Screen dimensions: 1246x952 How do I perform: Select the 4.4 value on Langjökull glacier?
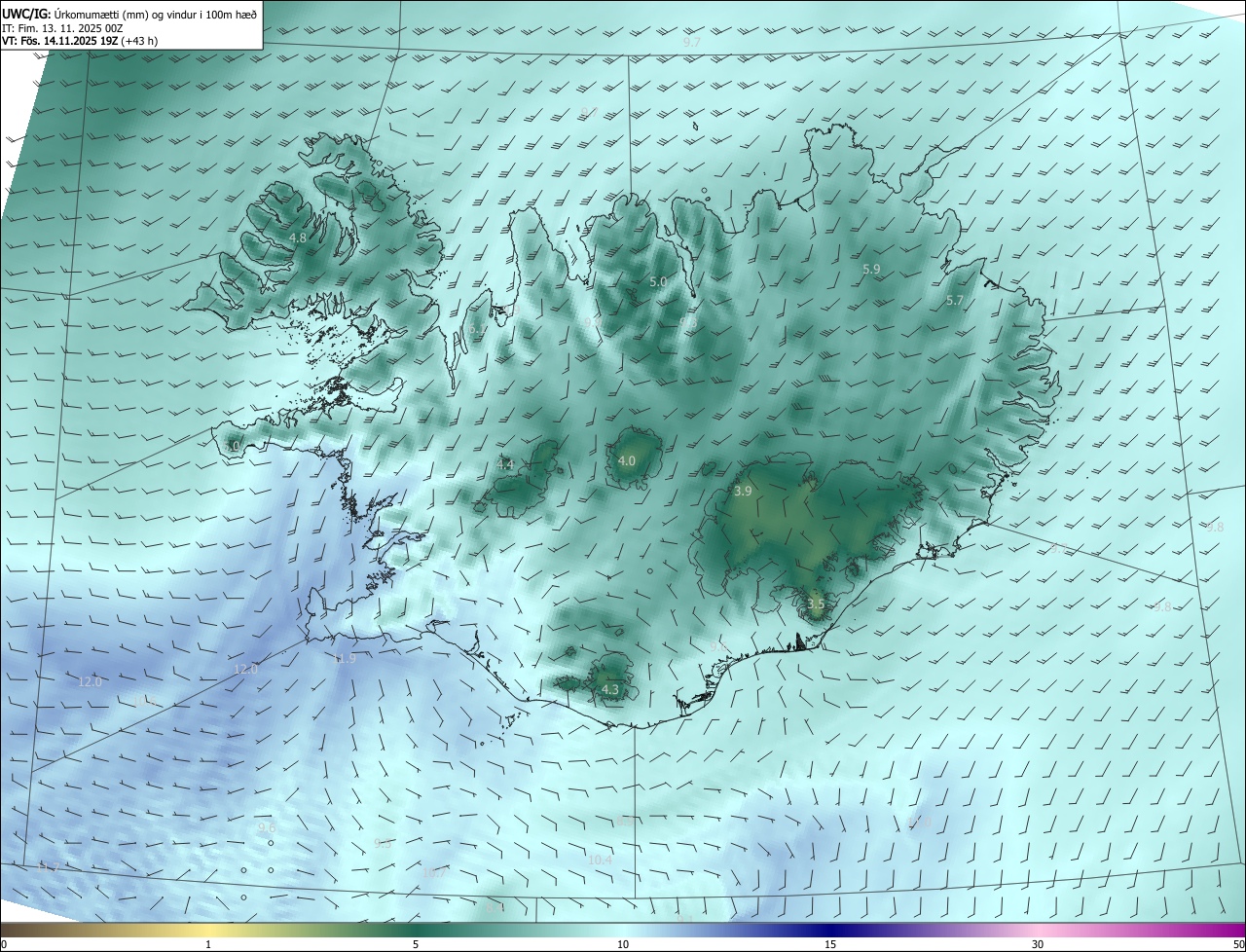coord(505,464)
